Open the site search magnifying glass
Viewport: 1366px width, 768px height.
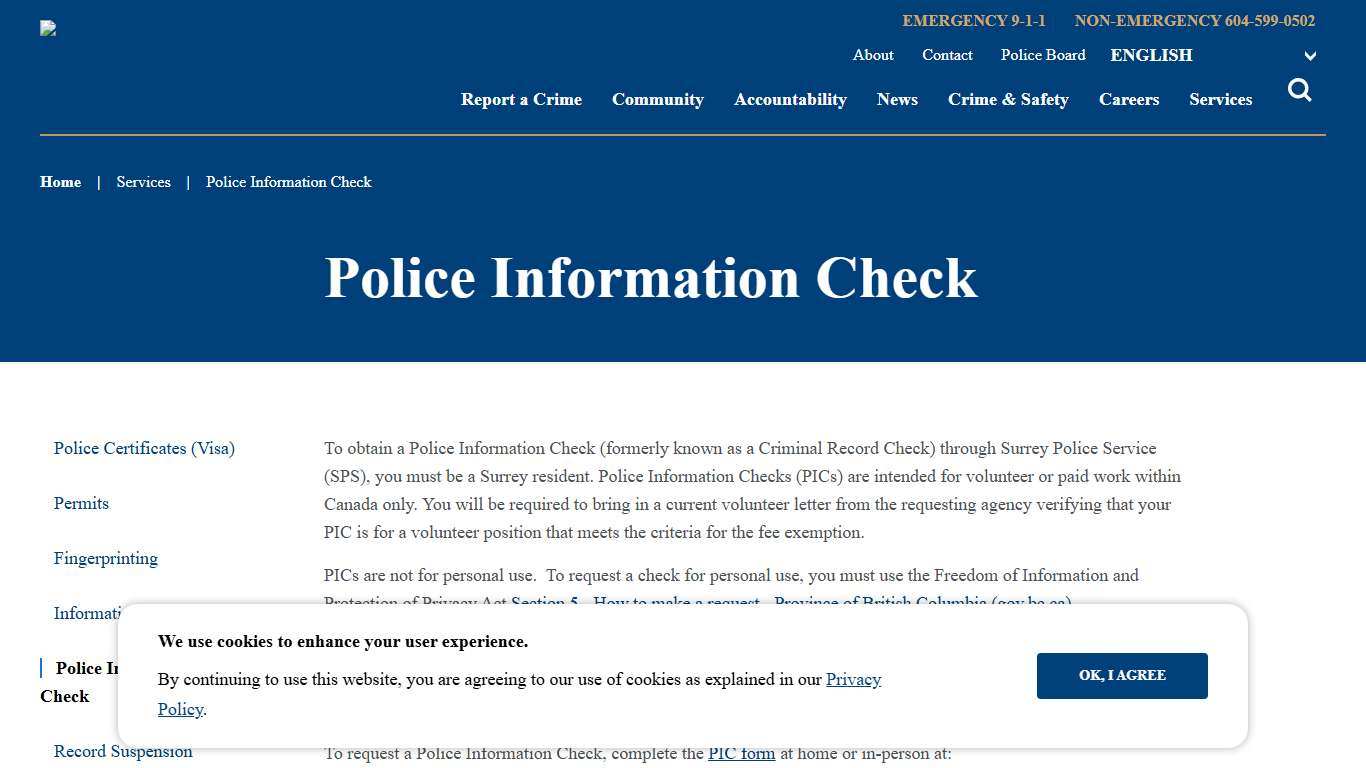click(1299, 90)
